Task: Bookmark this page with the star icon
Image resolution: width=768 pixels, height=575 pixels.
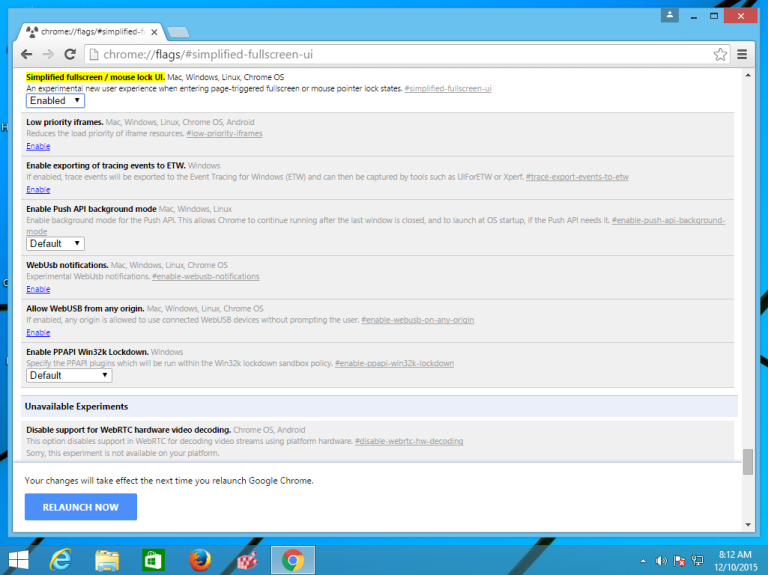Action: 720,54
